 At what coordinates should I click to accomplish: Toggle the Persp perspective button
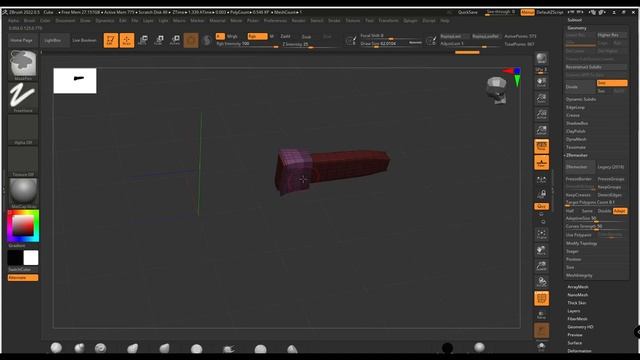542,147
